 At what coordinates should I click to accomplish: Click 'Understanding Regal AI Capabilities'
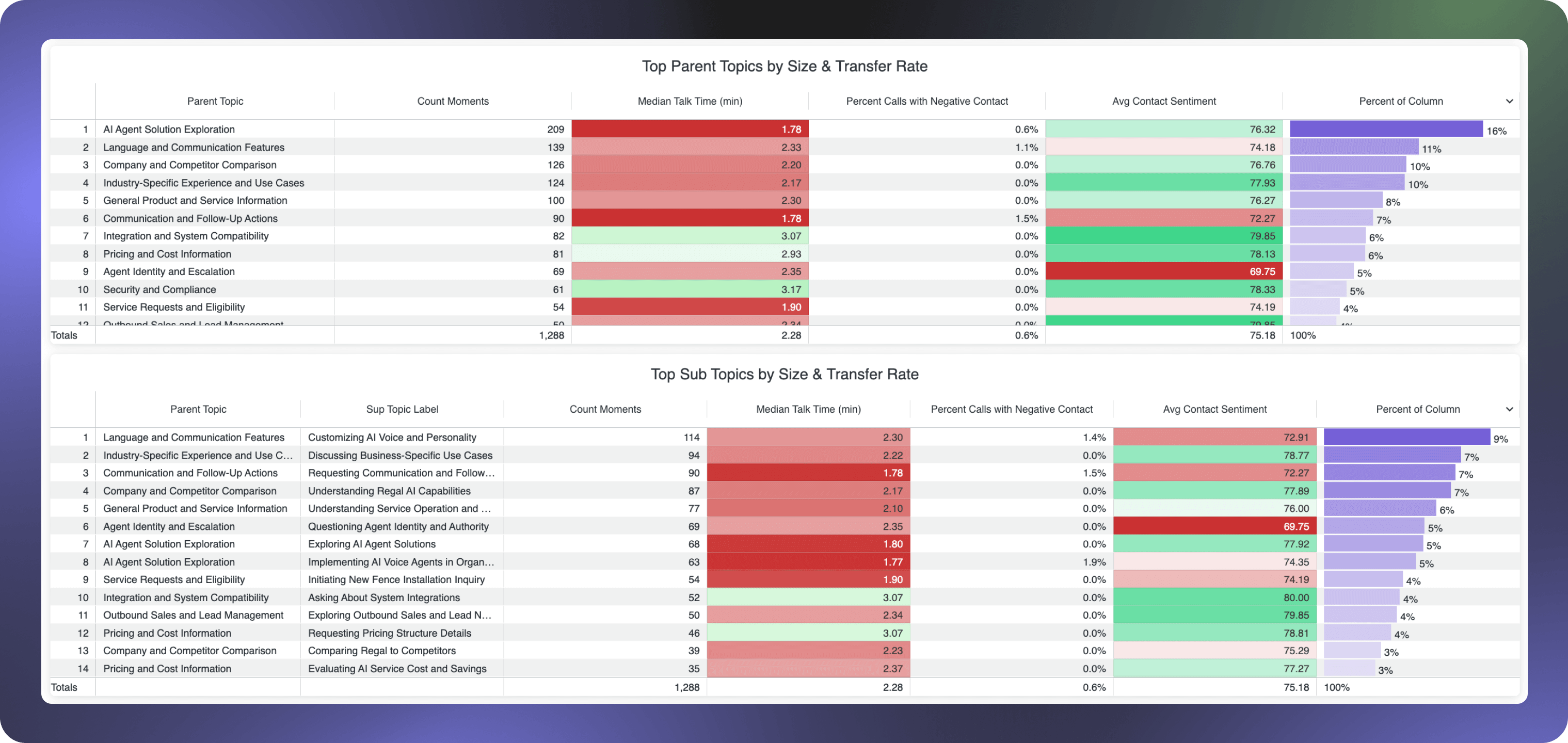click(389, 491)
